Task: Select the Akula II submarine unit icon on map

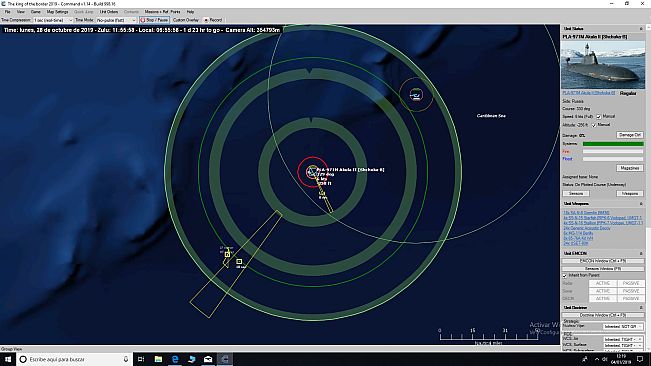Action: pyautogui.click(x=311, y=171)
